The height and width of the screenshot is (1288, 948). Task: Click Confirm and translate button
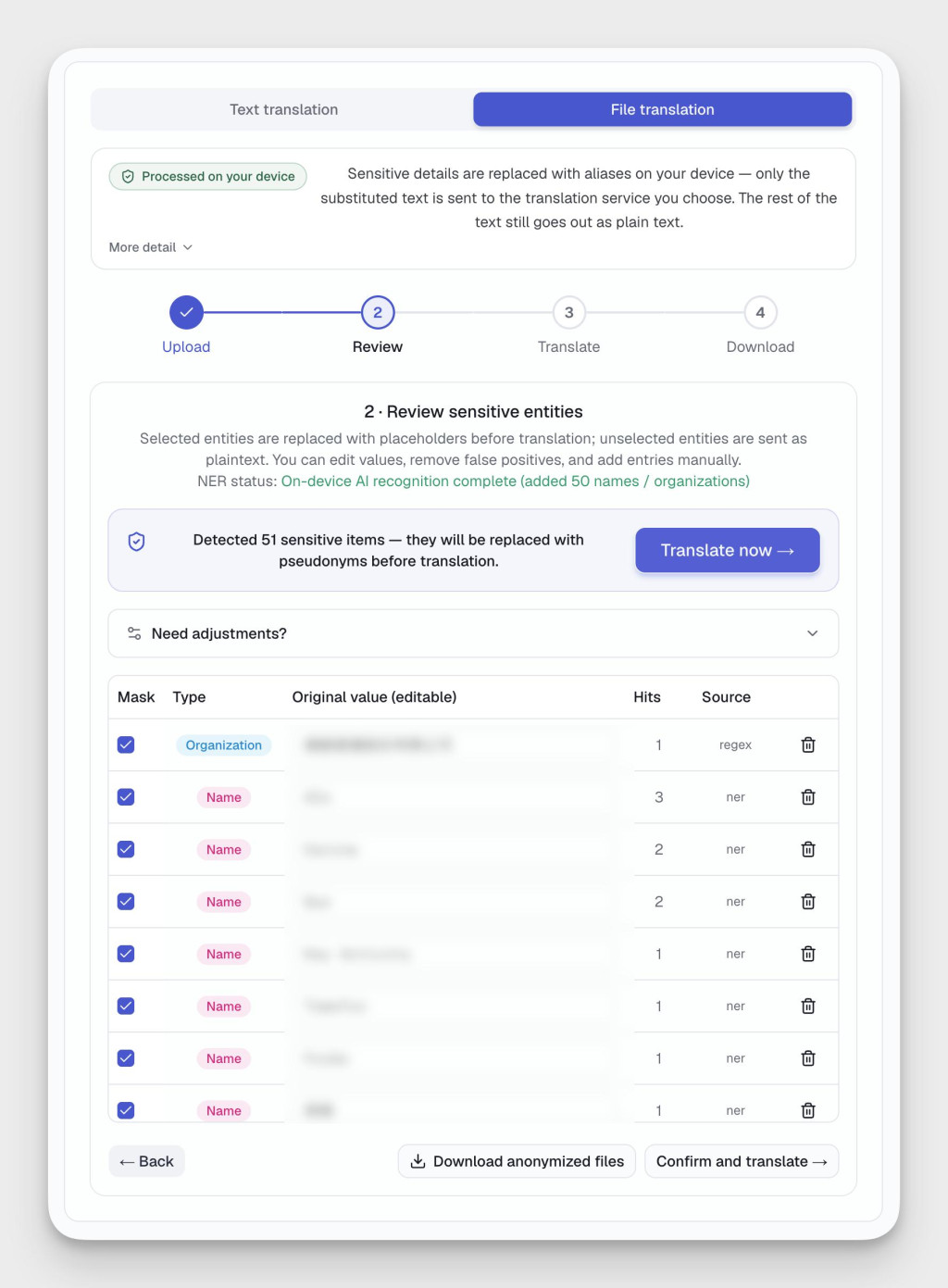[742, 1161]
